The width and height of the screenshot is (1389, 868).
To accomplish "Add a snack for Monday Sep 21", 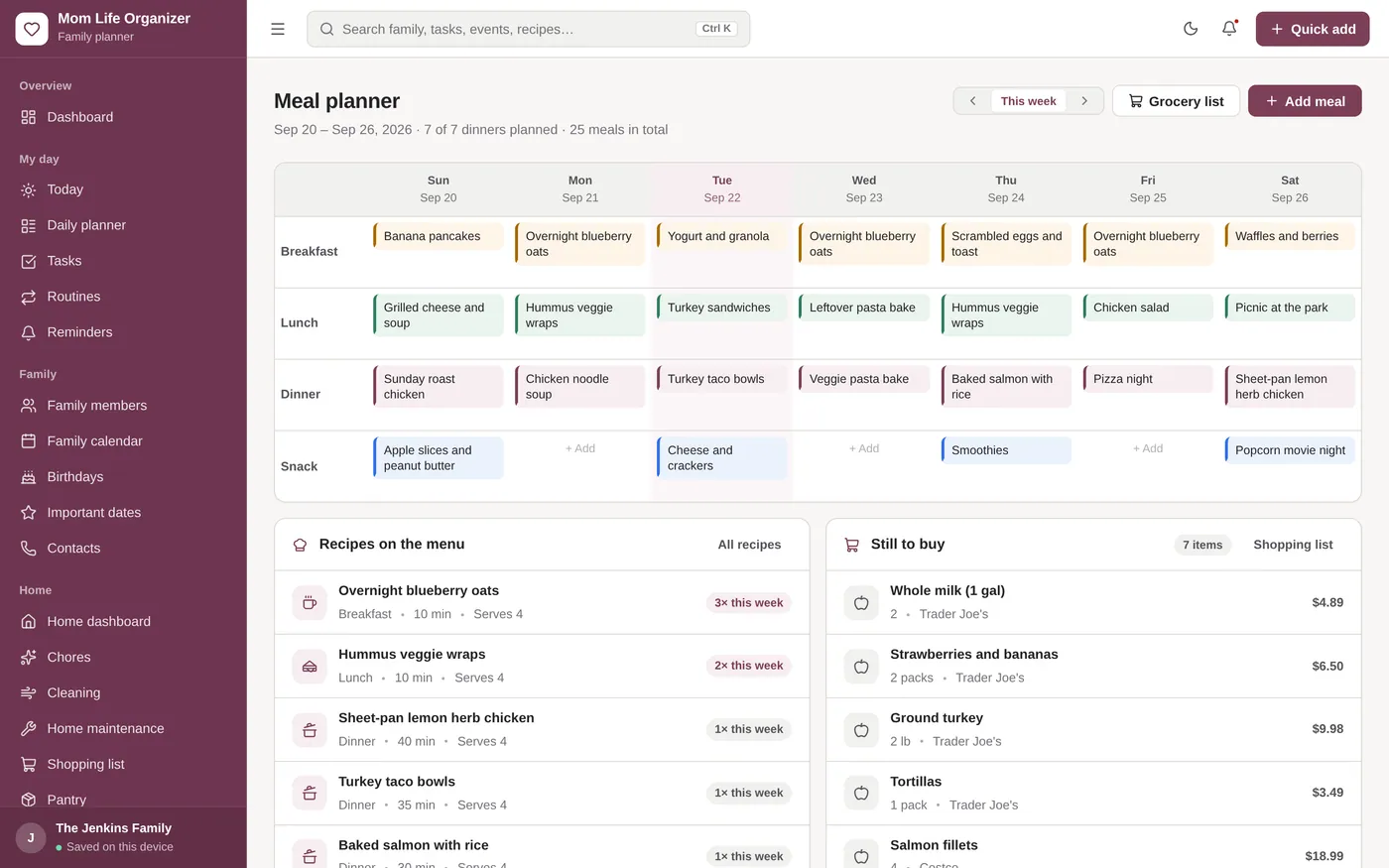I will [x=580, y=448].
